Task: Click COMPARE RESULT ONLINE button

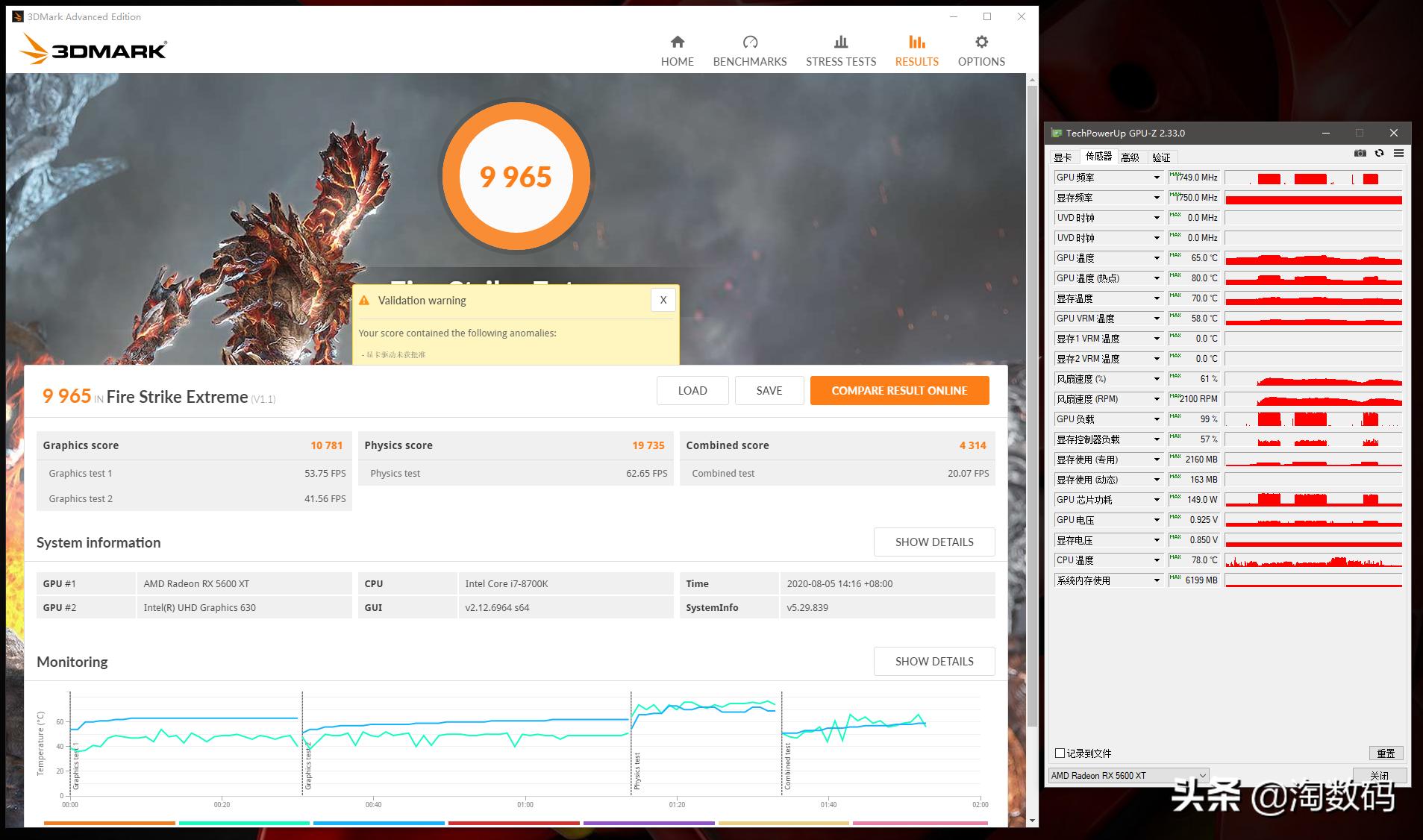Action: [x=899, y=390]
